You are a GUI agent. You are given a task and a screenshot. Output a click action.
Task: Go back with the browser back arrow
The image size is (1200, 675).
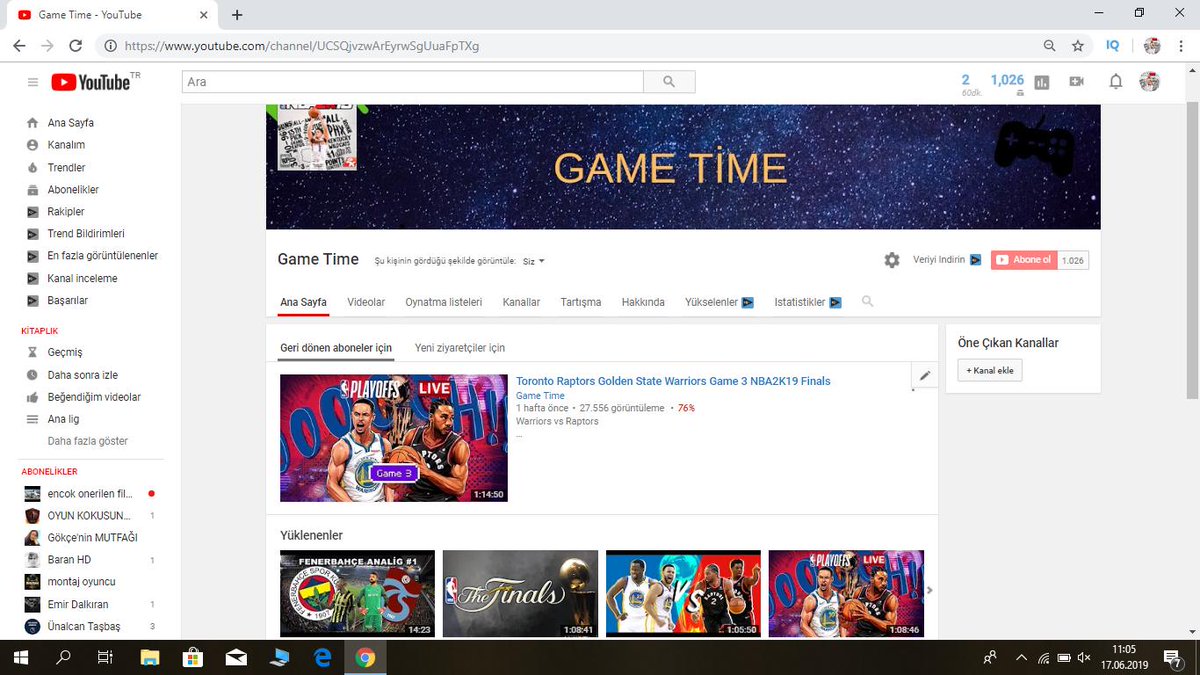(19, 46)
